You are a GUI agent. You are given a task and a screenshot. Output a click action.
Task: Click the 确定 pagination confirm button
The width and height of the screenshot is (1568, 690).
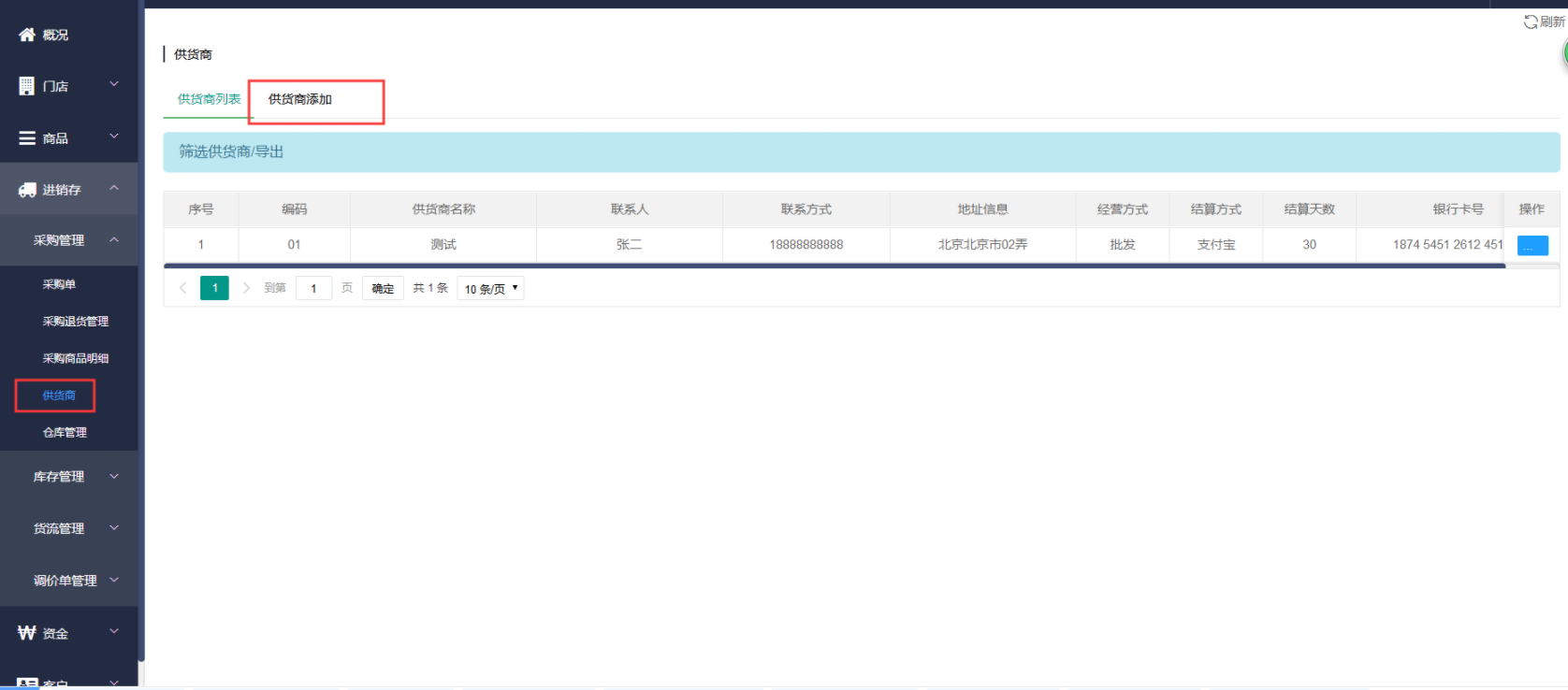coord(383,288)
